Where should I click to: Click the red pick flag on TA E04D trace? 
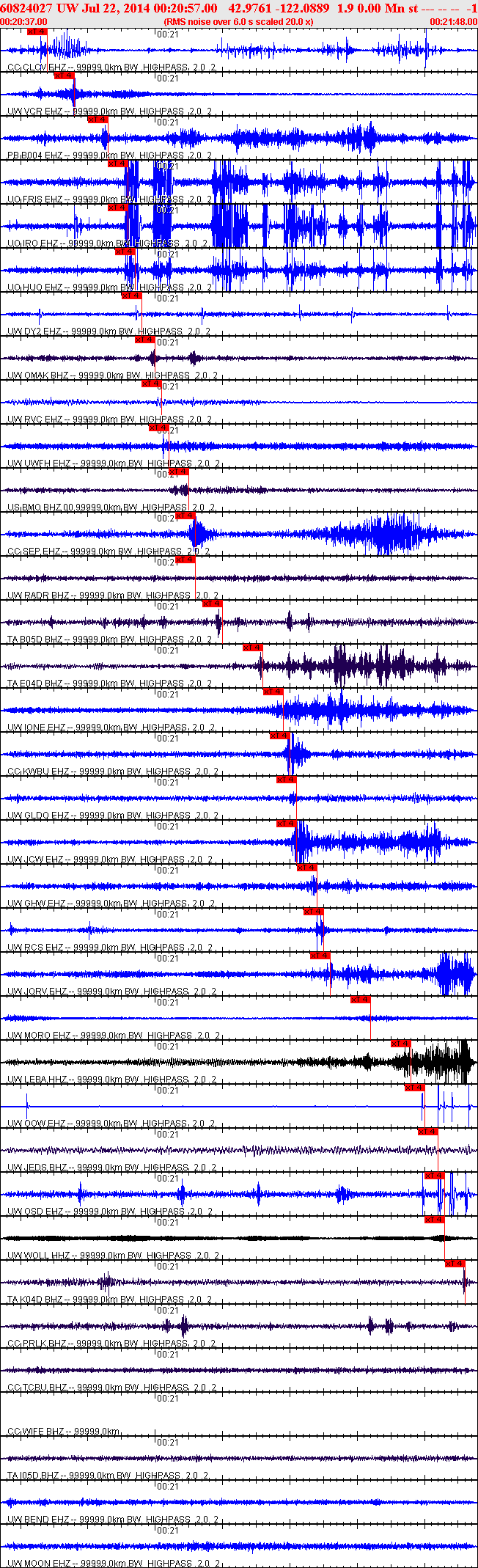coord(252,647)
